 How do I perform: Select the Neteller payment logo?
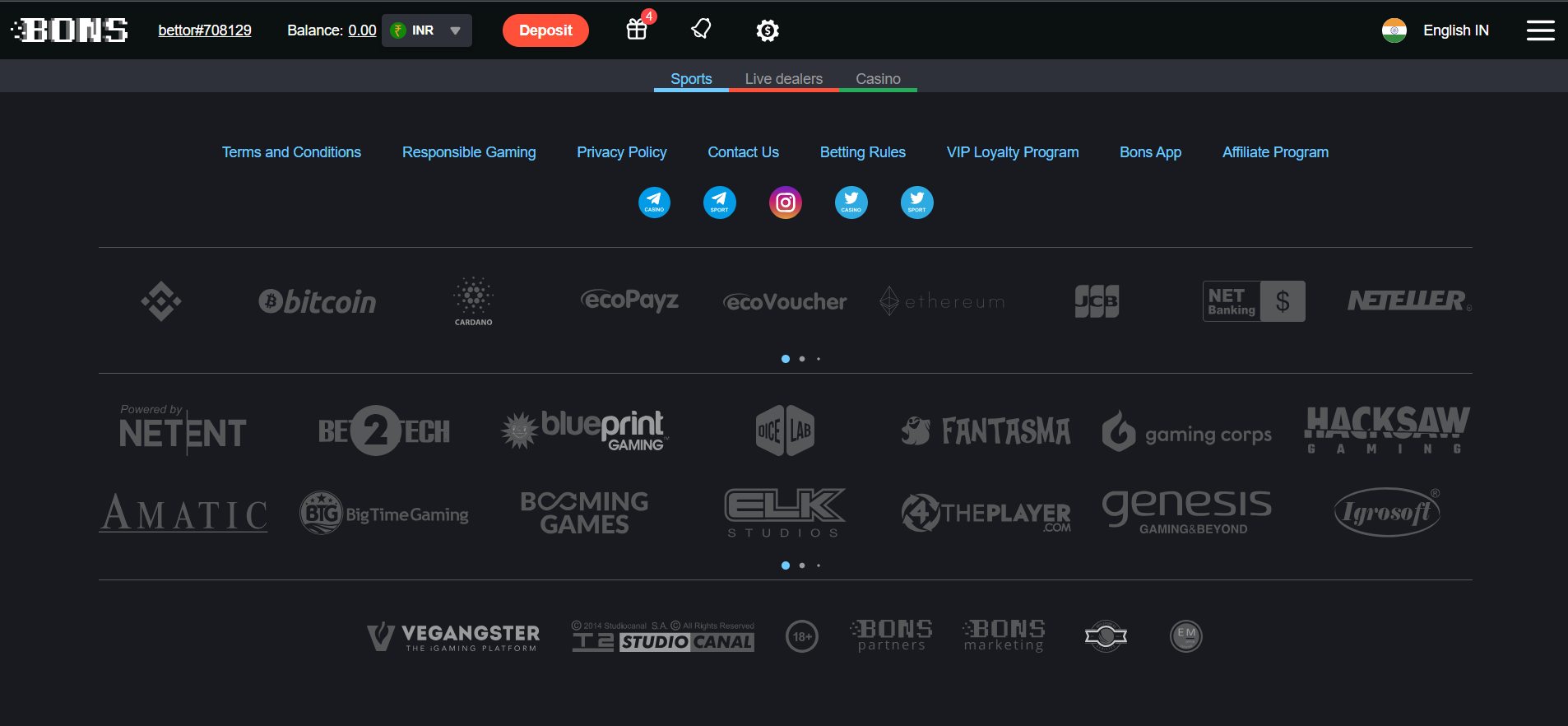click(x=1409, y=301)
